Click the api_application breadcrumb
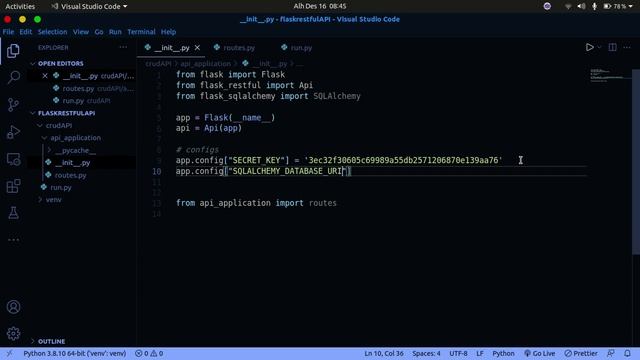The image size is (640, 360). pyautogui.click(x=205, y=64)
